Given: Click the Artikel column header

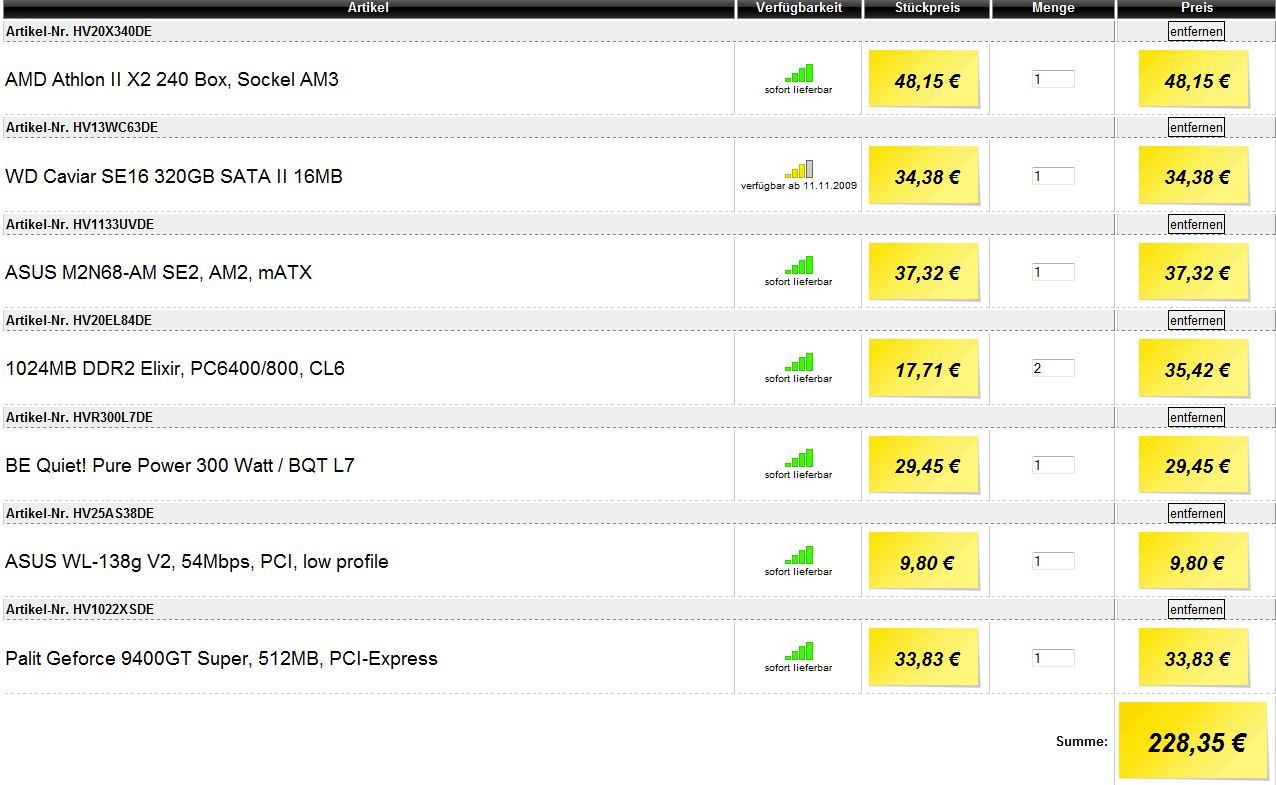Looking at the screenshot, I should [x=368, y=8].
